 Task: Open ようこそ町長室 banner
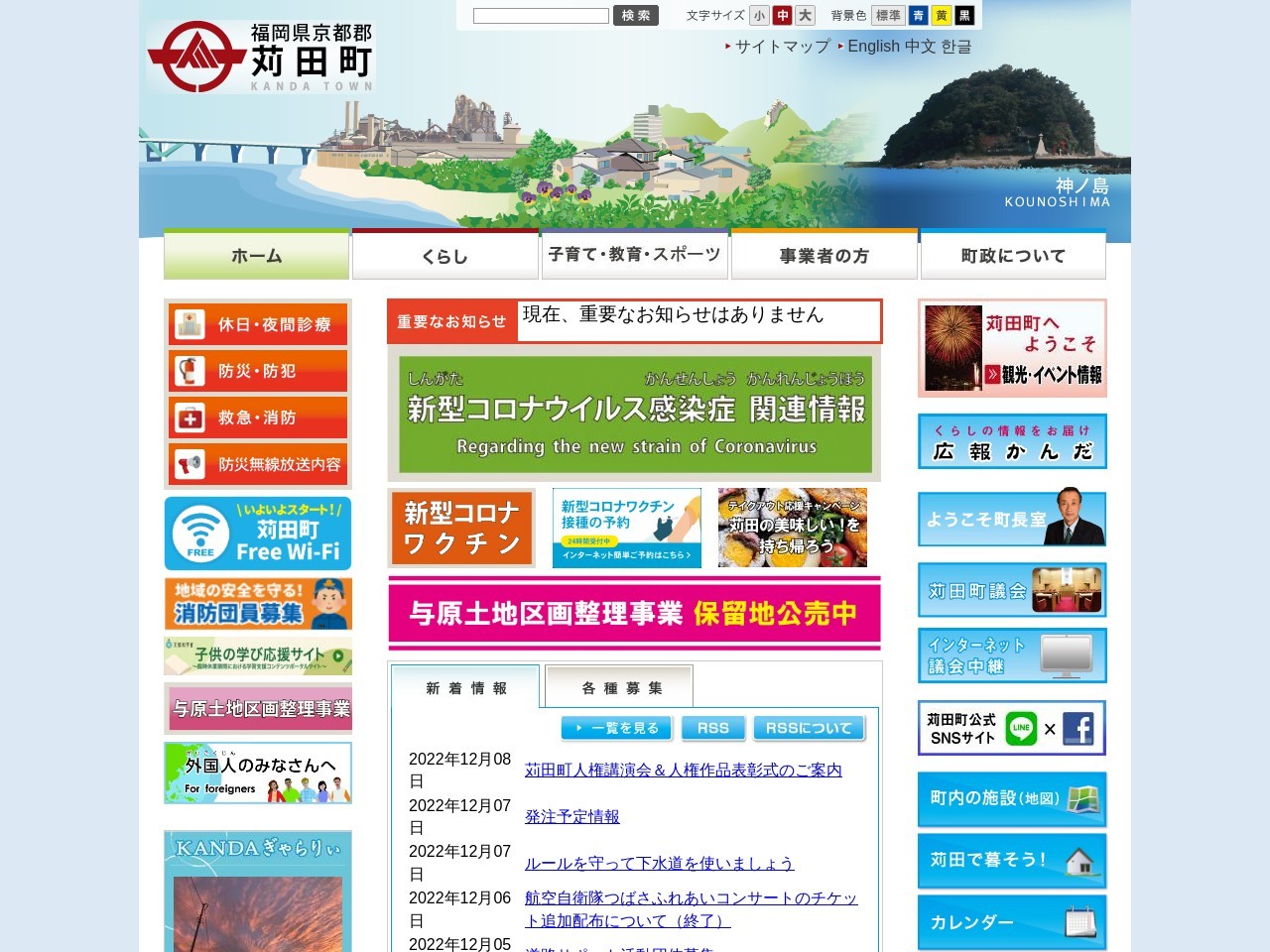[1012, 519]
